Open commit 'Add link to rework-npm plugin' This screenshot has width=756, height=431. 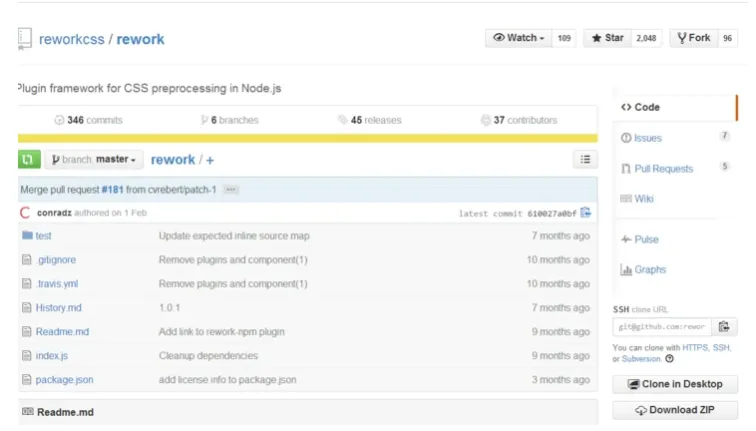click(x=222, y=332)
